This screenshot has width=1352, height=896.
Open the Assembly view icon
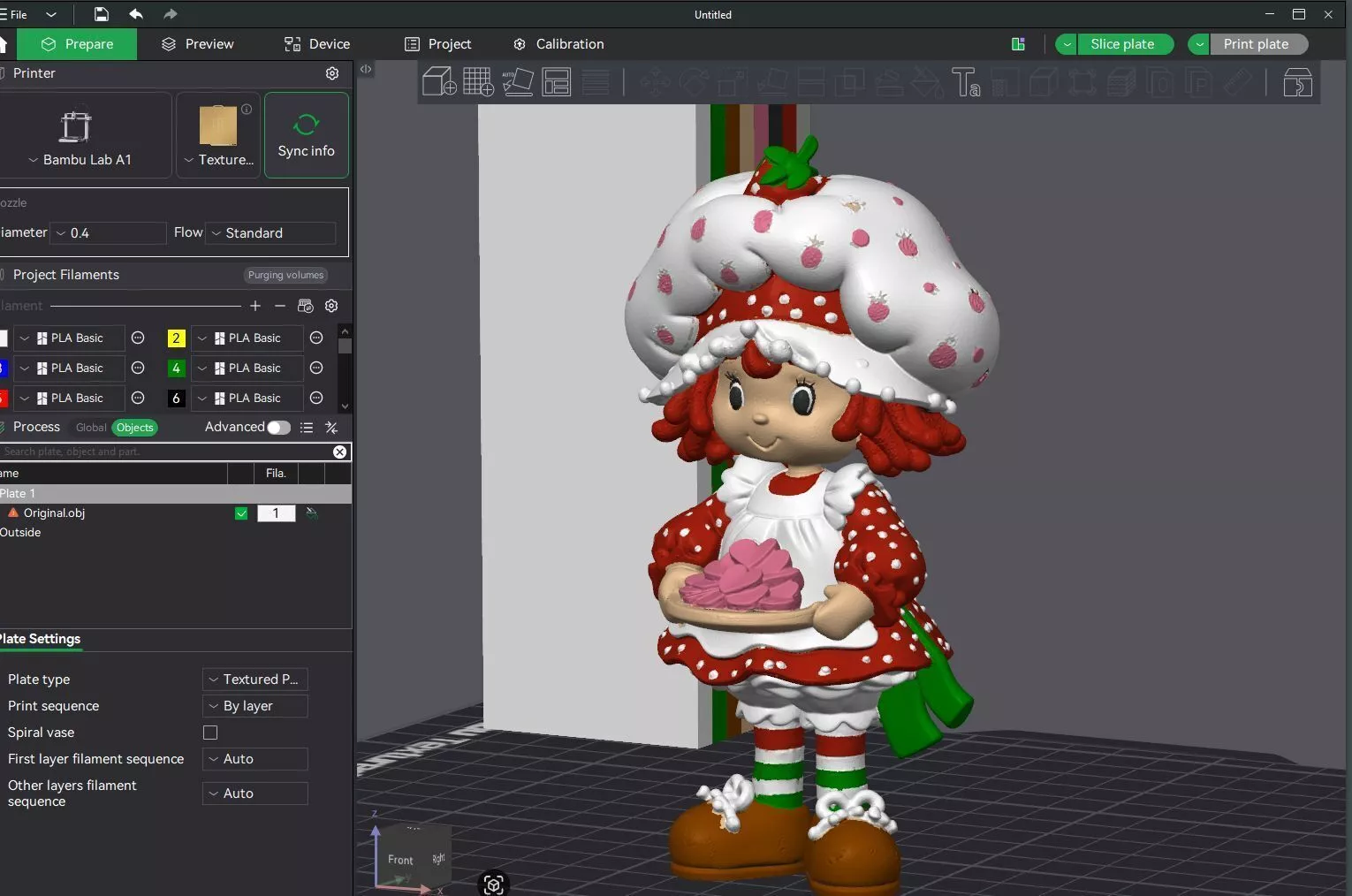1297,83
